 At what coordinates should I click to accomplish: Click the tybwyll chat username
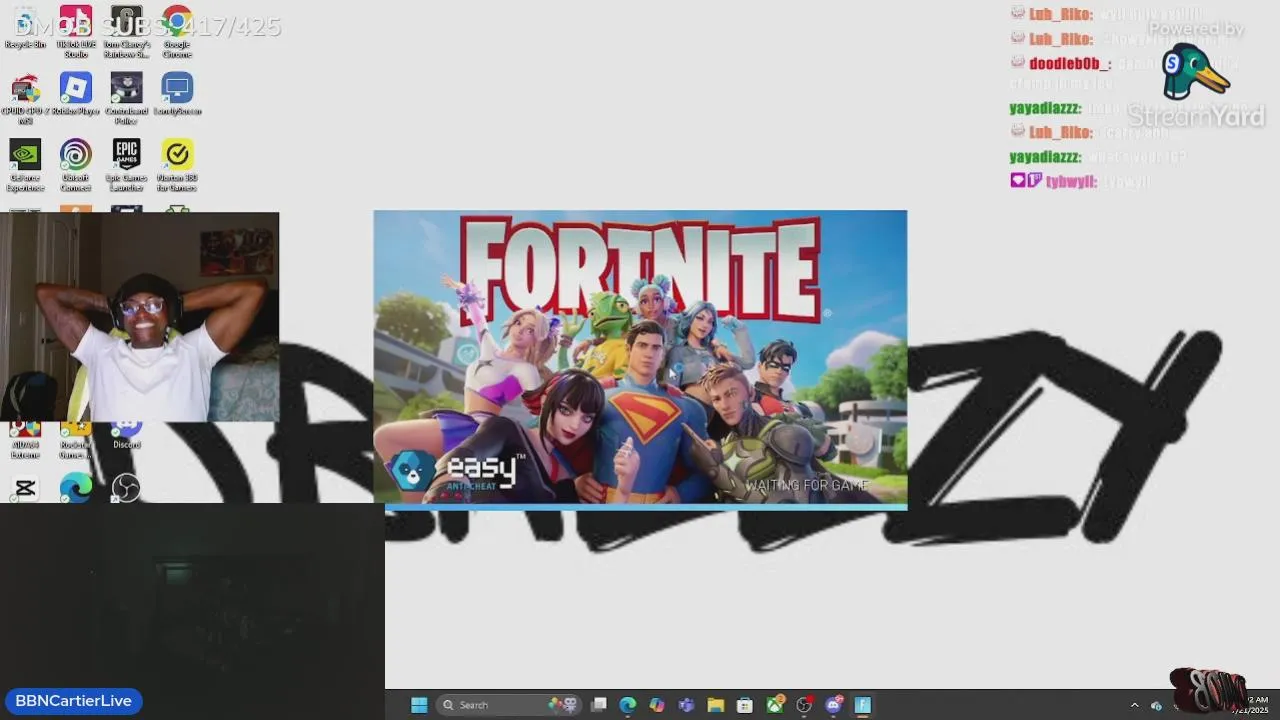pyautogui.click(x=1071, y=182)
